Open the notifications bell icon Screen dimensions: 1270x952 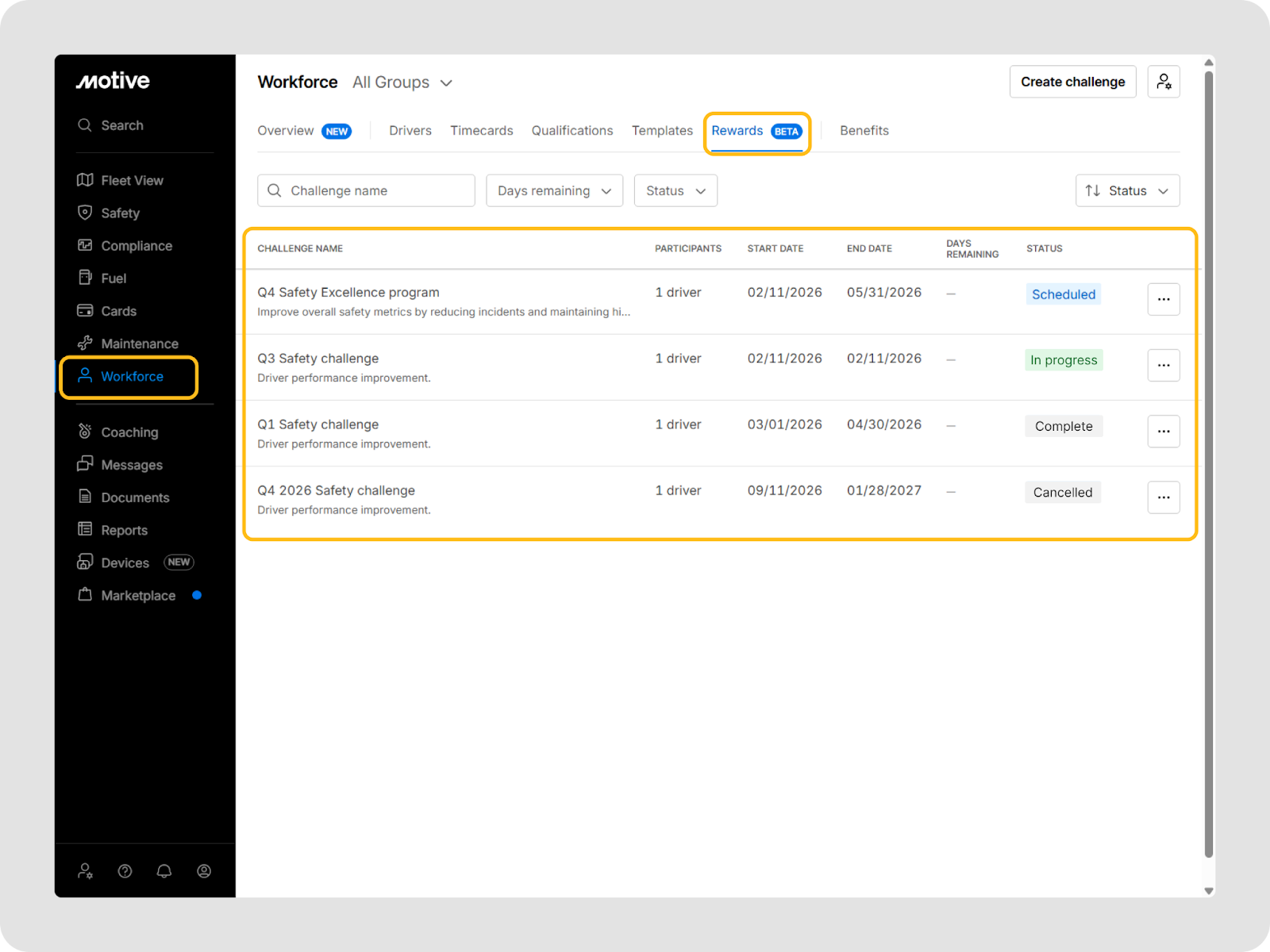[x=164, y=871]
